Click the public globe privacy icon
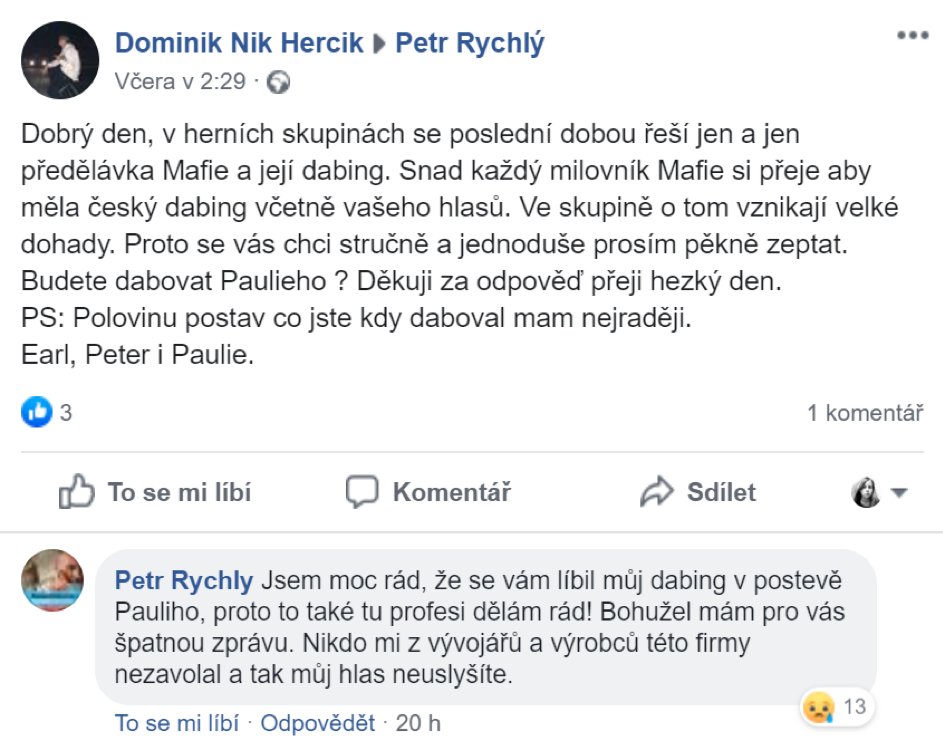This screenshot has height=750, width=943. 279,83
